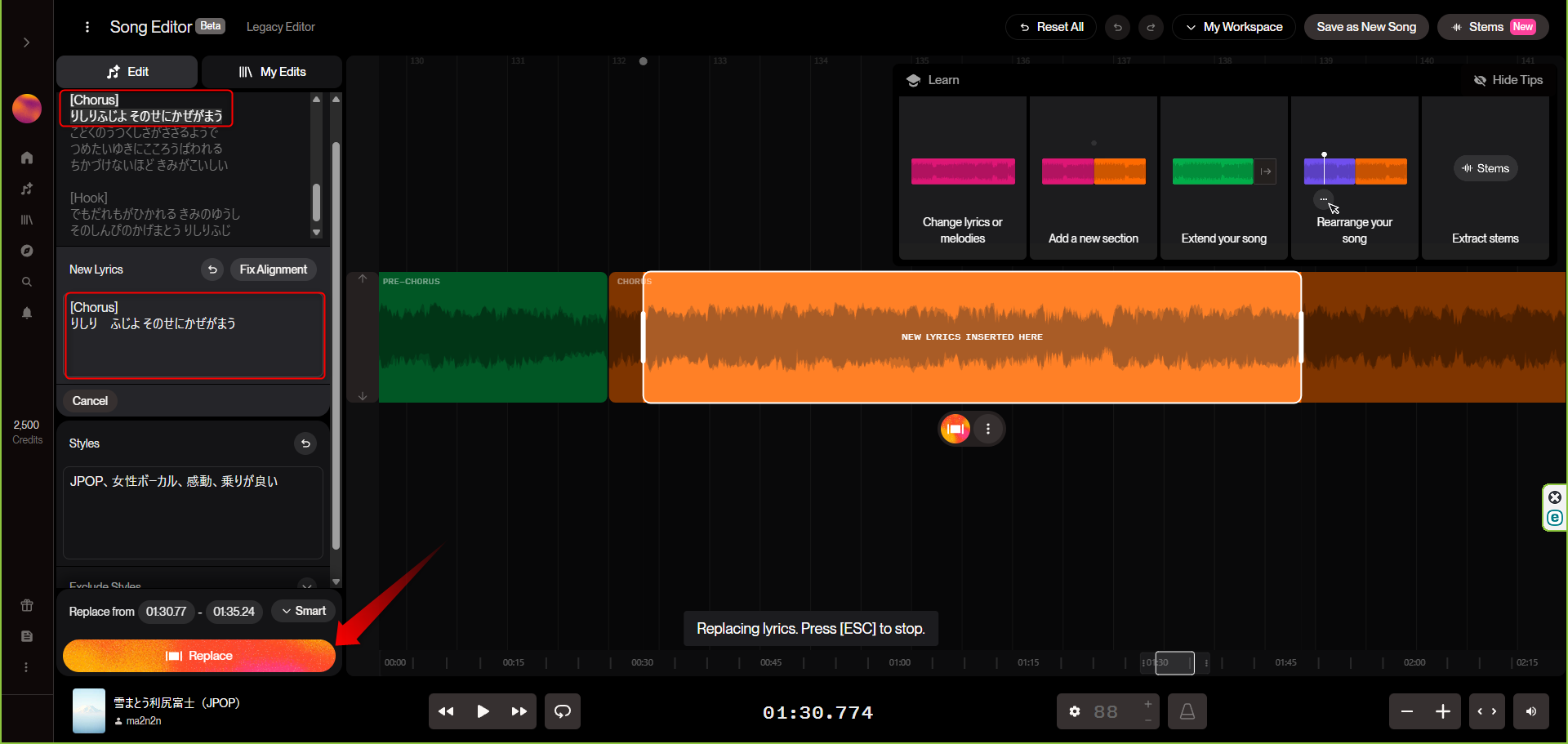Screen dimensions: 1568x744
Task: Expand the left sidebar chevron
Action: pos(27,42)
